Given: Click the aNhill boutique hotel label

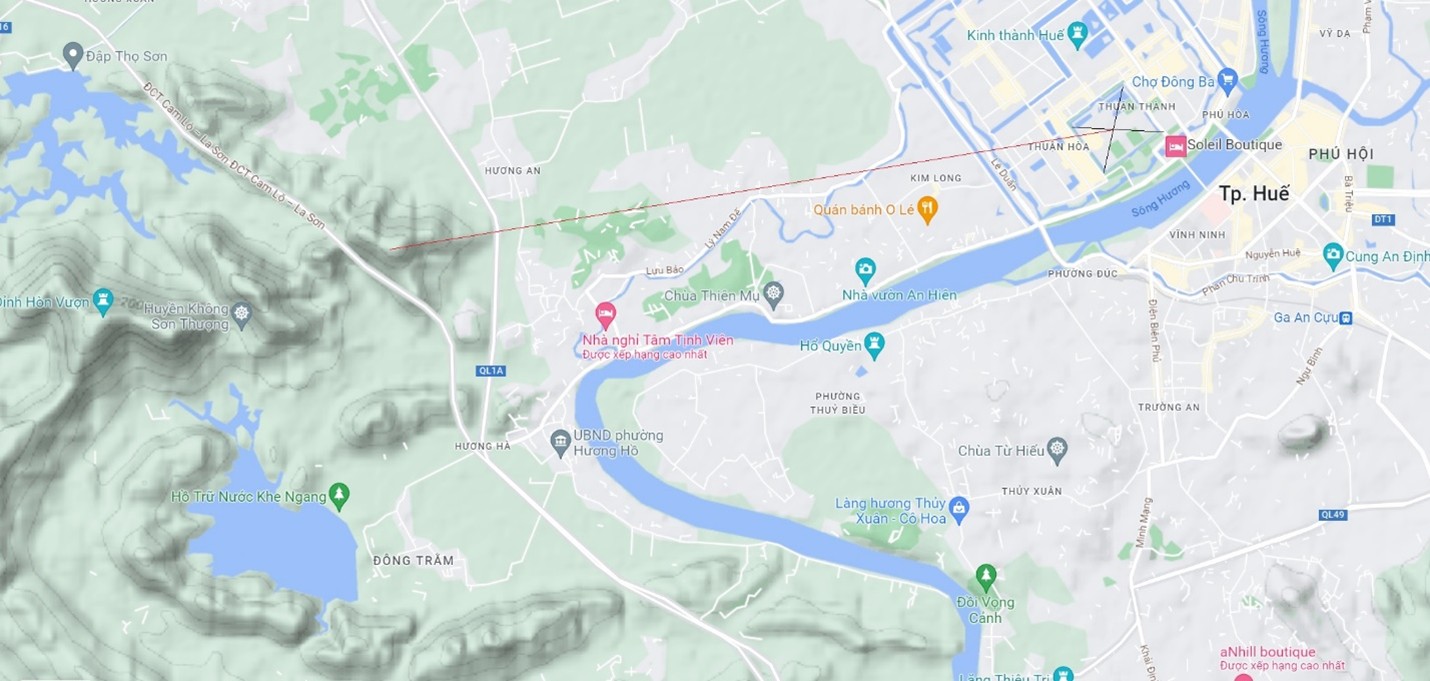Looking at the screenshot, I should coord(1268,652).
